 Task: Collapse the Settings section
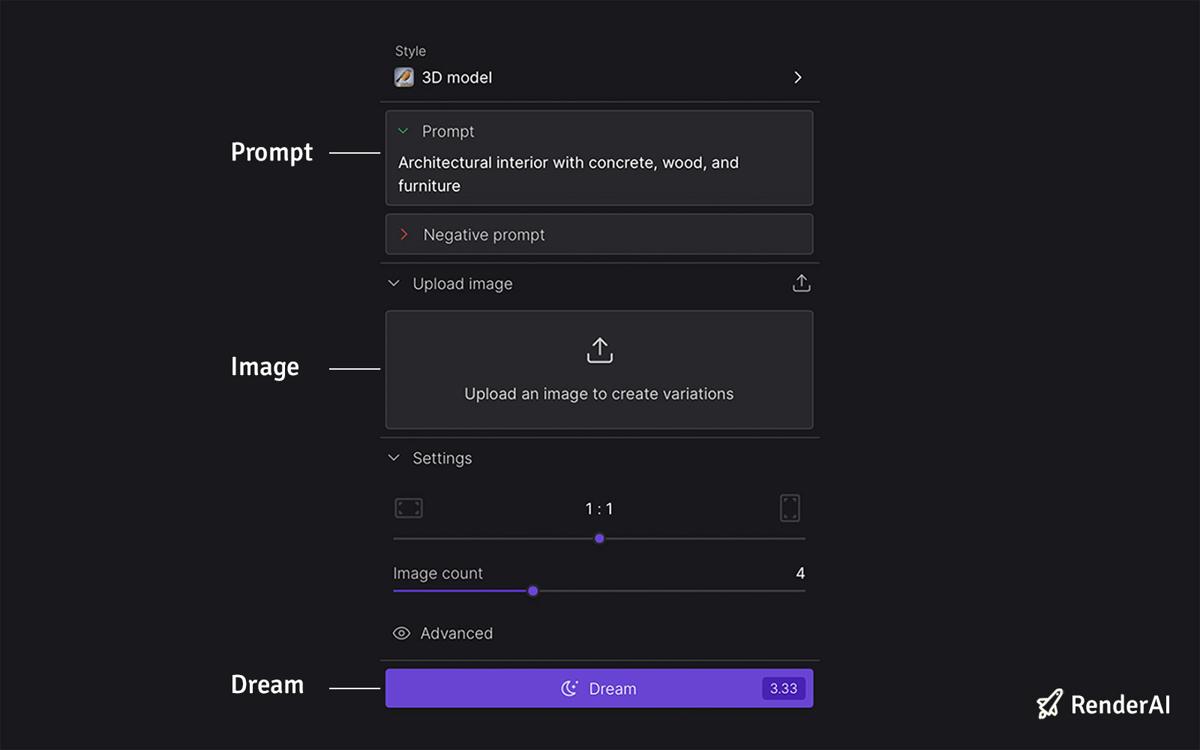pyautogui.click(x=394, y=458)
